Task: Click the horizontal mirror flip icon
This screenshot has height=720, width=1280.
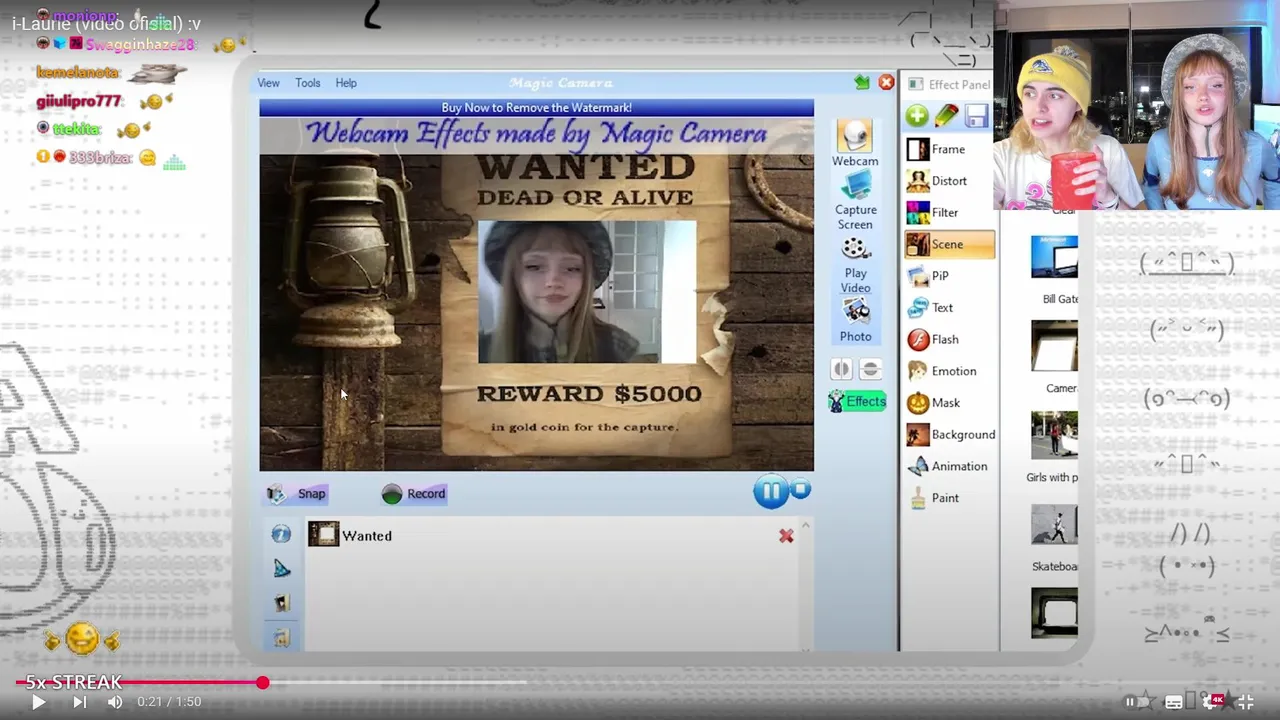Action: click(x=841, y=370)
